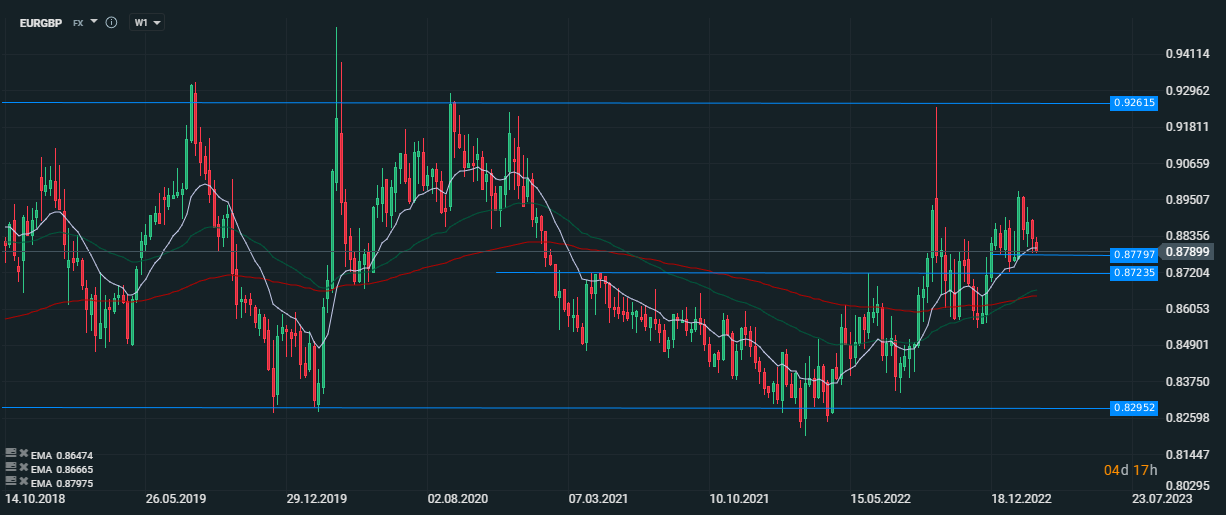The width and height of the screenshot is (1226, 515).
Task: Click the 0.89507 price axis value
Action: [x=1188, y=199]
